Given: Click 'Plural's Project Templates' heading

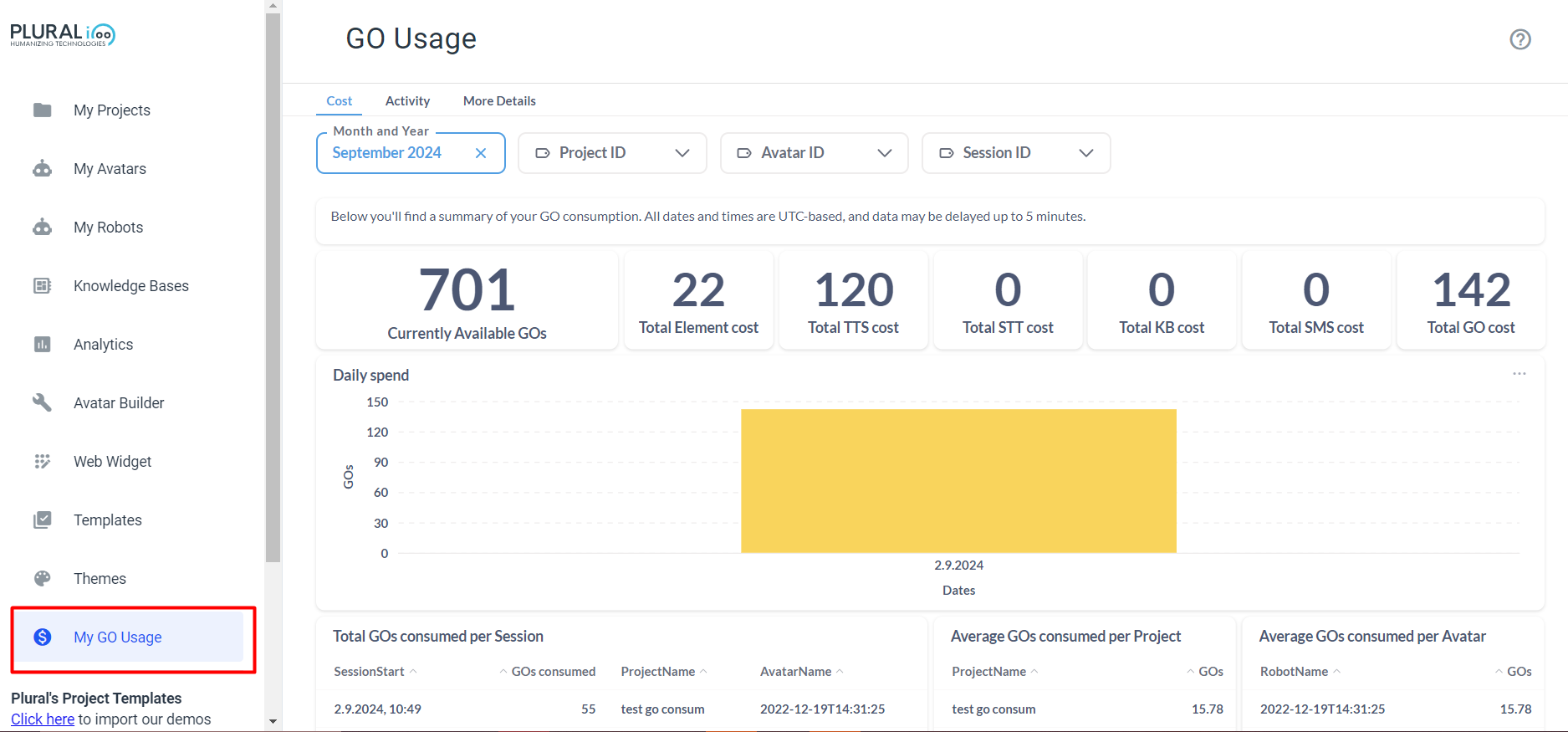Looking at the screenshot, I should coord(96,699).
